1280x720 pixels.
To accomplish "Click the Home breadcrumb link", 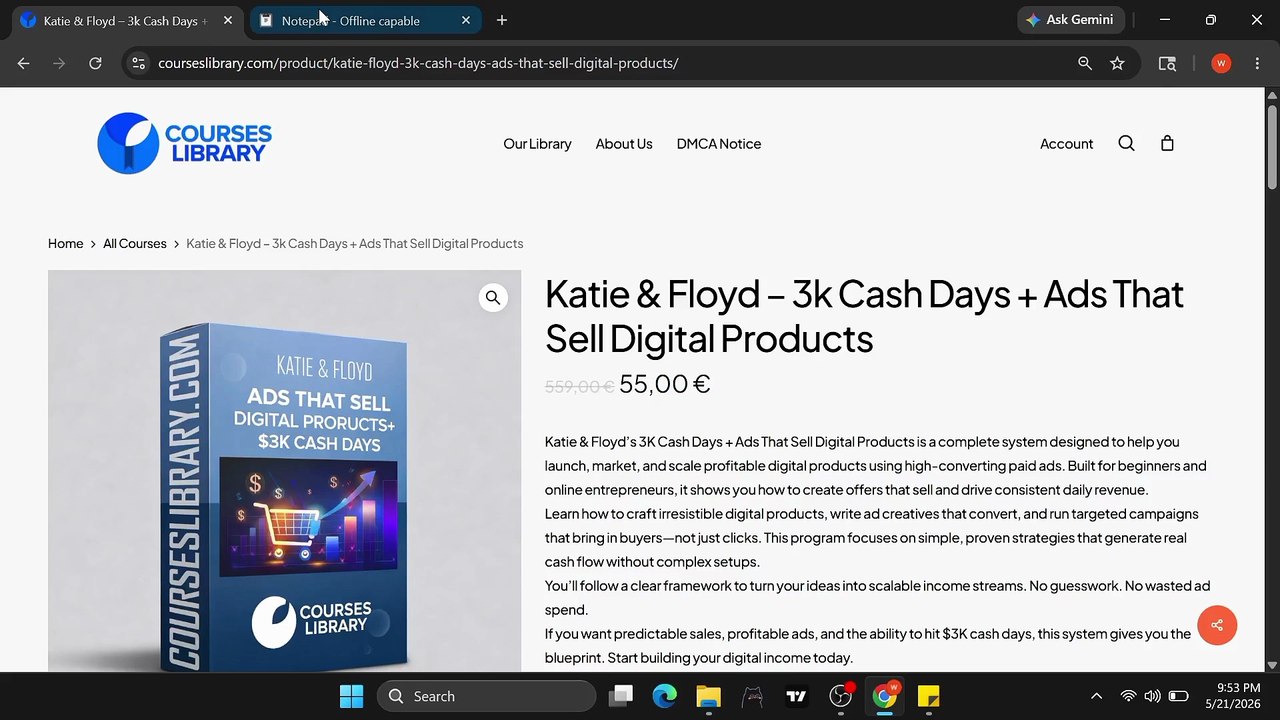I will click(66, 243).
